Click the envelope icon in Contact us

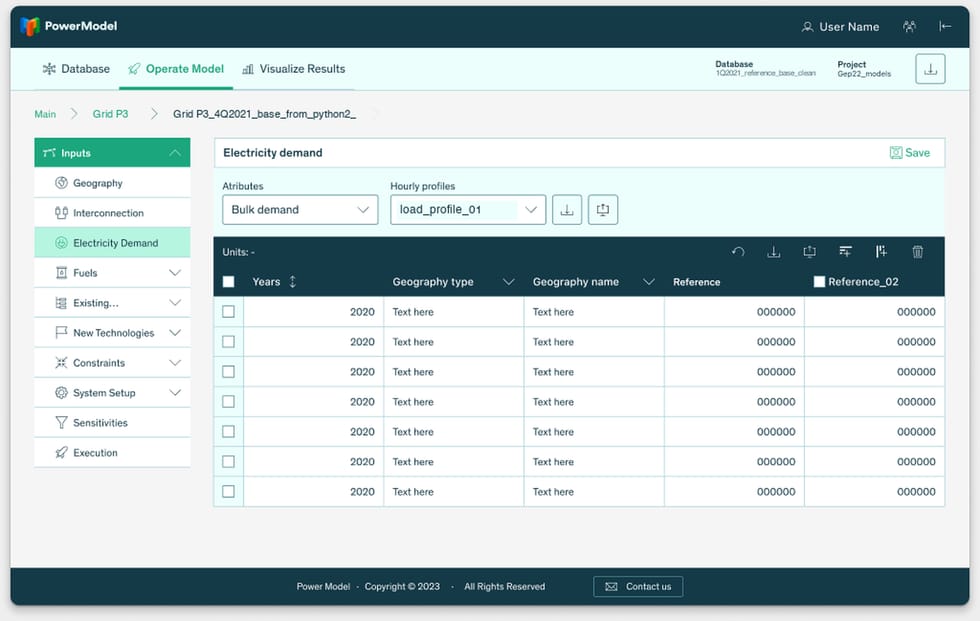[611, 587]
